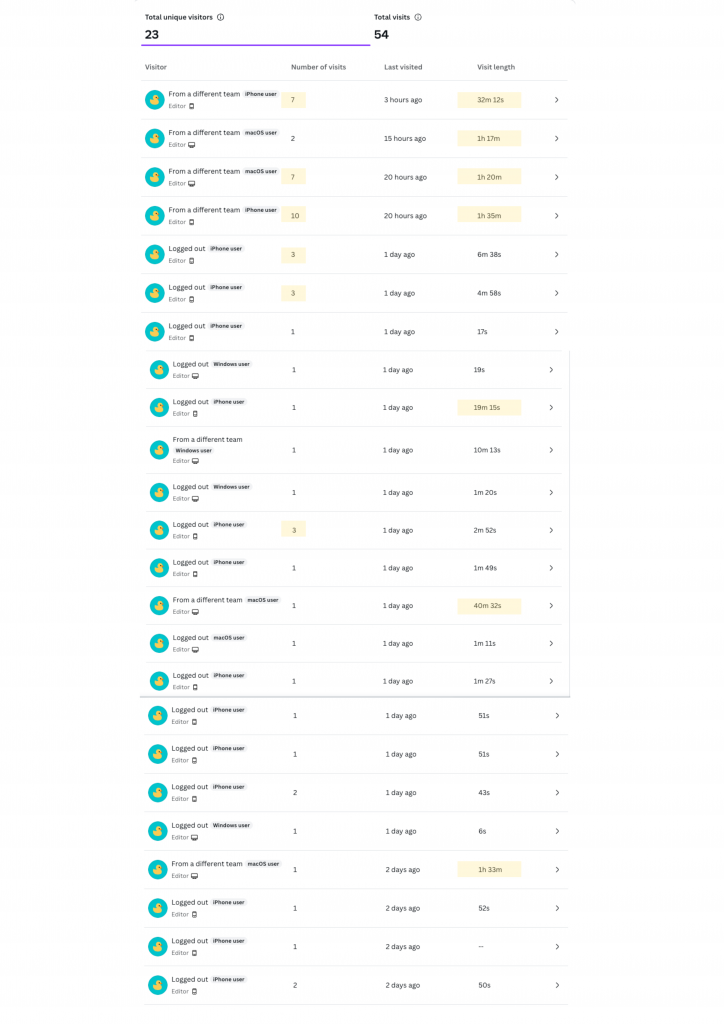Click the Number of visits column header
This screenshot has width=724, height=1024.
pos(318,67)
